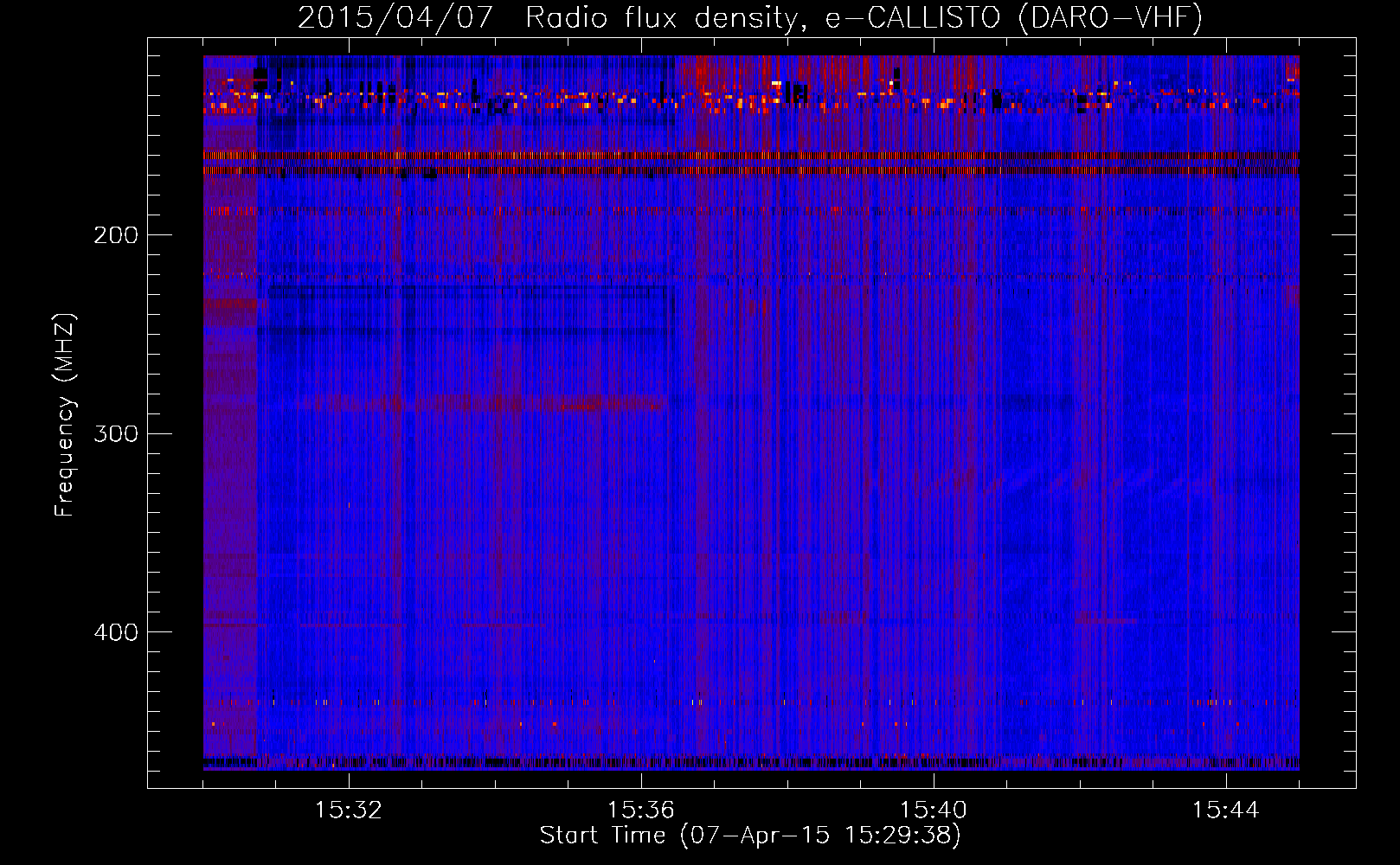Click the 300 frequency axis label

(x=116, y=433)
